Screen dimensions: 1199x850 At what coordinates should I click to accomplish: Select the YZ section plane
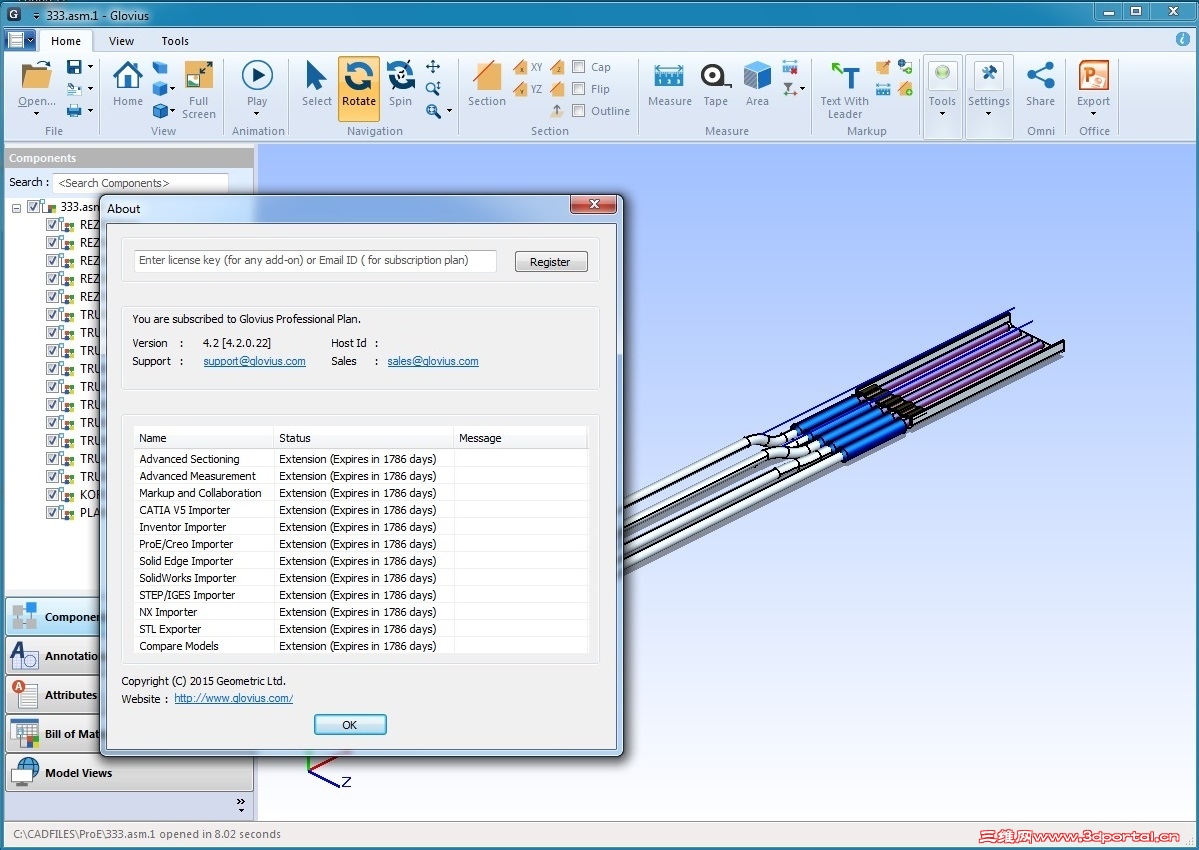coord(528,89)
